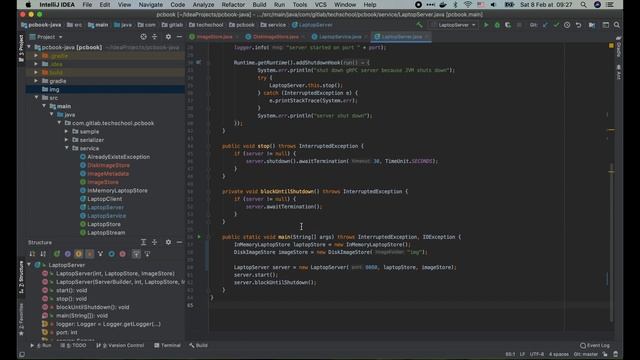Image resolution: width=640 pixels, height=360 pixels.
Task: Open Version Control tool window
Action: pyautogui.click(x=120, y=345)
